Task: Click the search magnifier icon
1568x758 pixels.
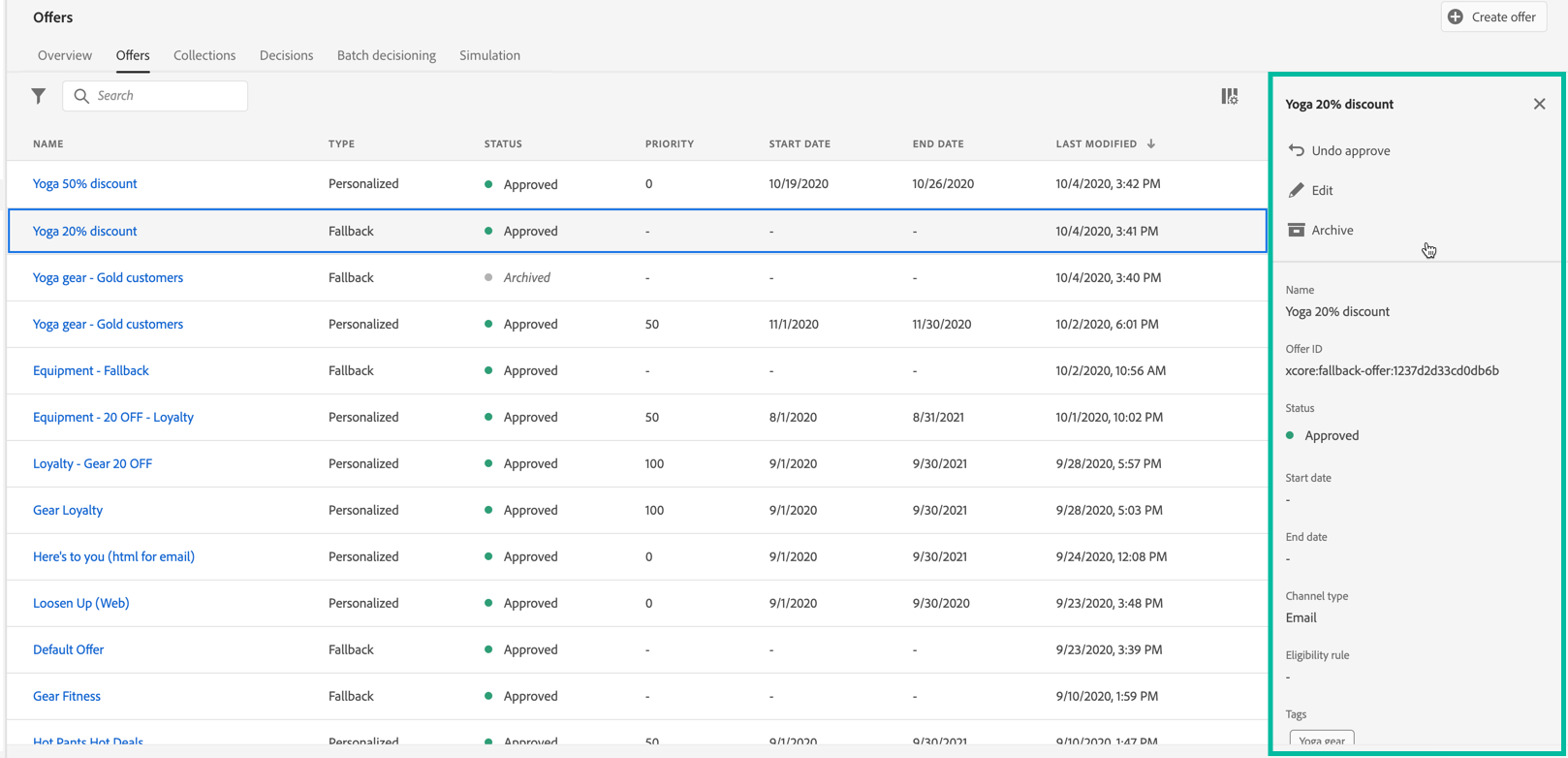Action: click(81, 96)
